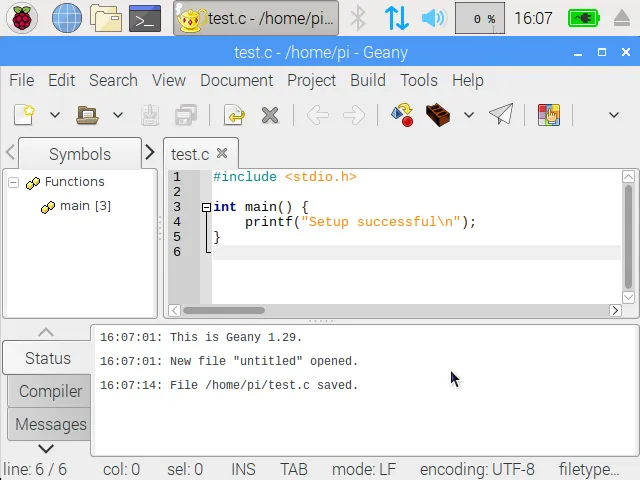Switch to the Status tab
640x480 pixels.
[47, 358]
